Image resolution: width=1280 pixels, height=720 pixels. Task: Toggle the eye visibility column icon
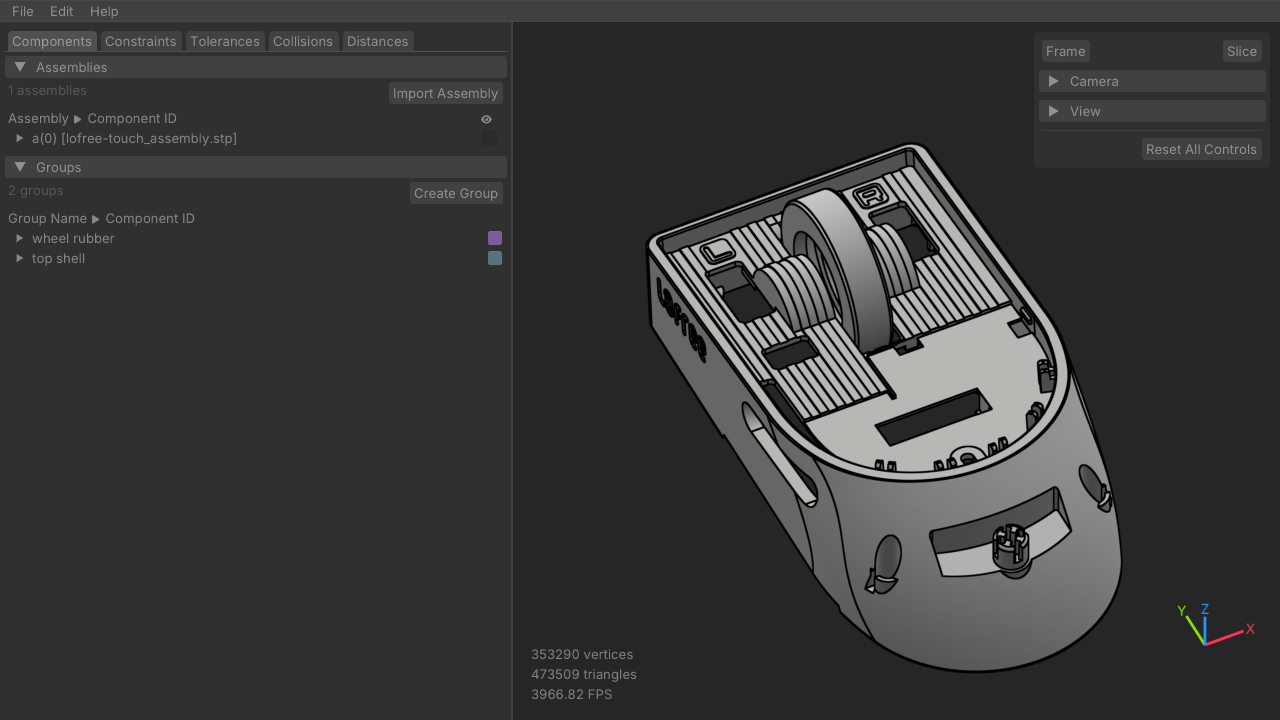tap(486, 119)
